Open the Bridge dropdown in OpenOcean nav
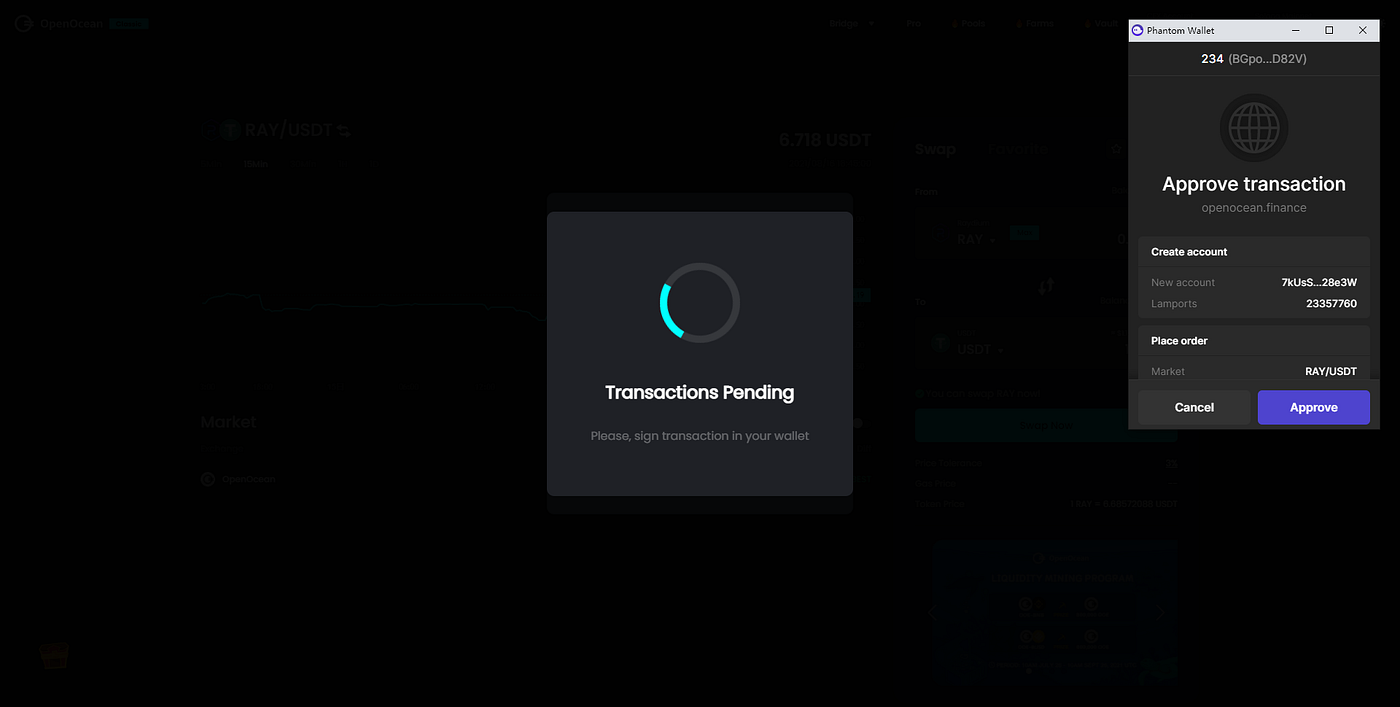1400x707 pixels. (852, 23)
